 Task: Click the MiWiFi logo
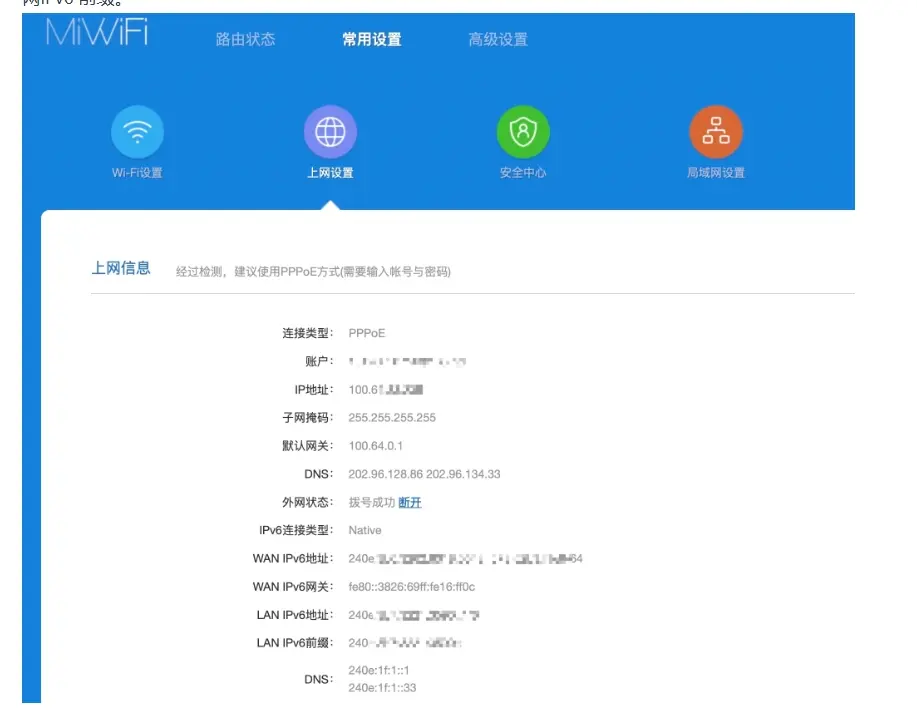97,32
